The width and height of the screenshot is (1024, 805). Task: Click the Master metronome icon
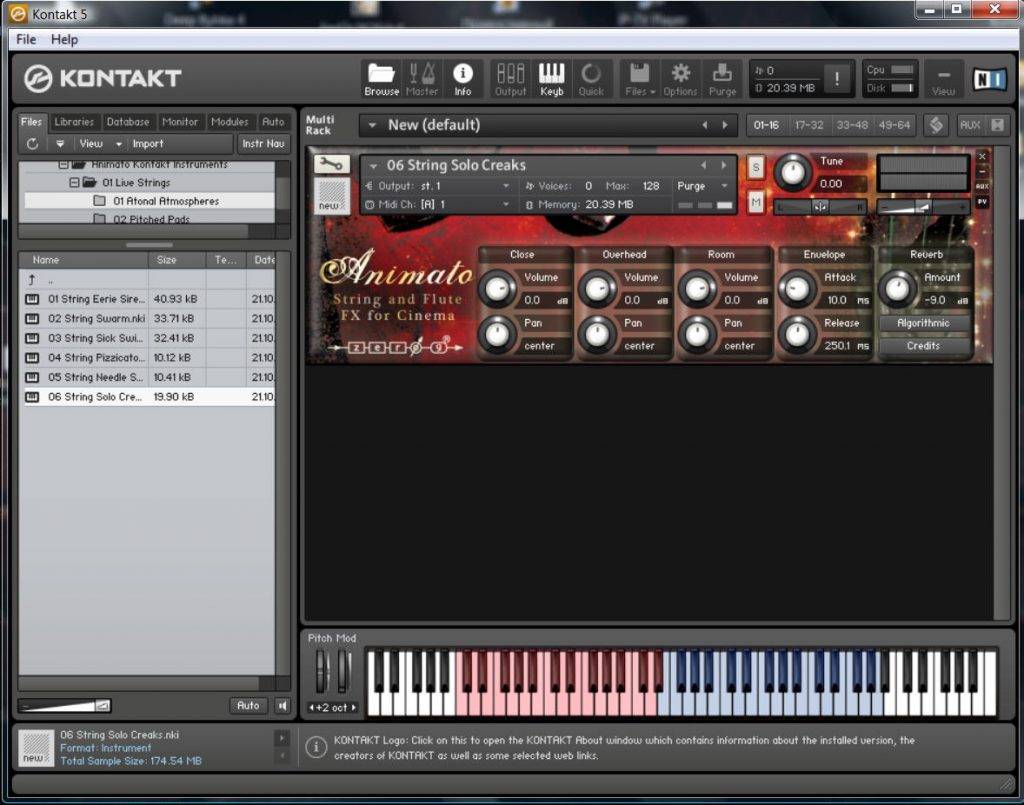coord(422,78)
